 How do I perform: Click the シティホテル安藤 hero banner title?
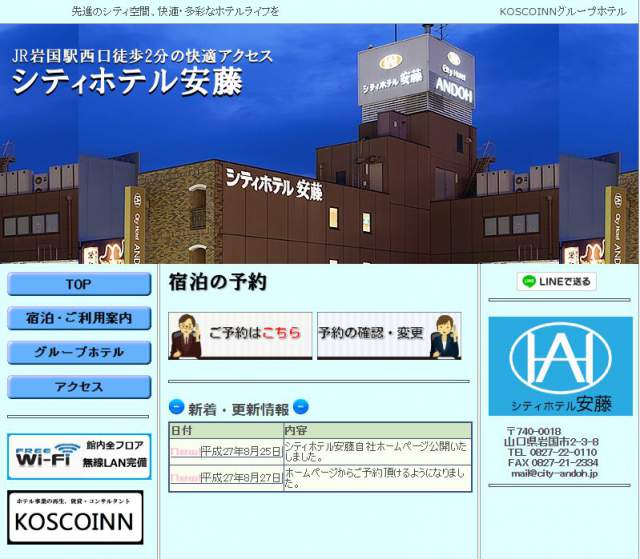coord(128,82)
